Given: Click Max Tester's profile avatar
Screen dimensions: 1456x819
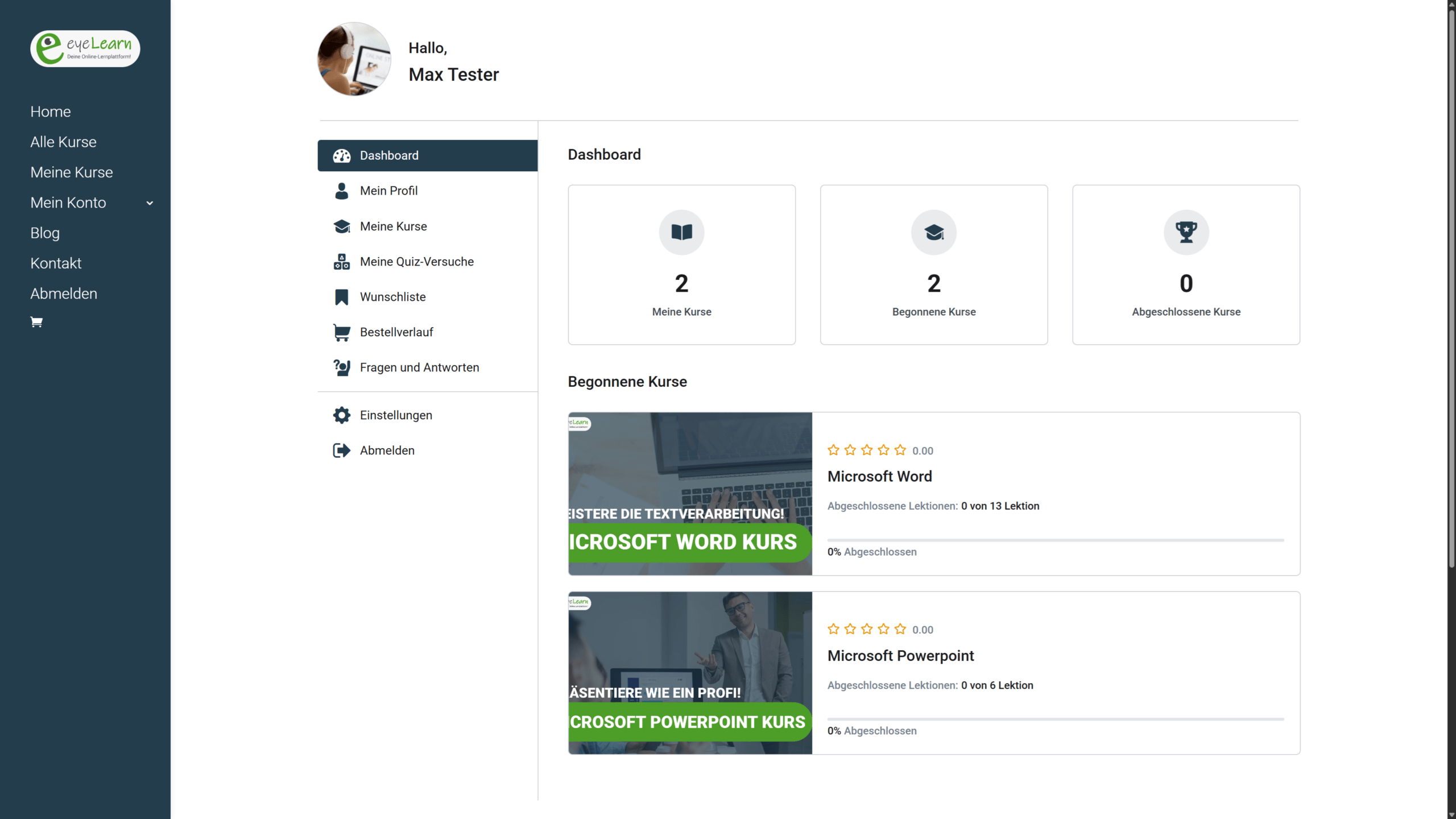Looking at the screenshot, I should point(354,59).
